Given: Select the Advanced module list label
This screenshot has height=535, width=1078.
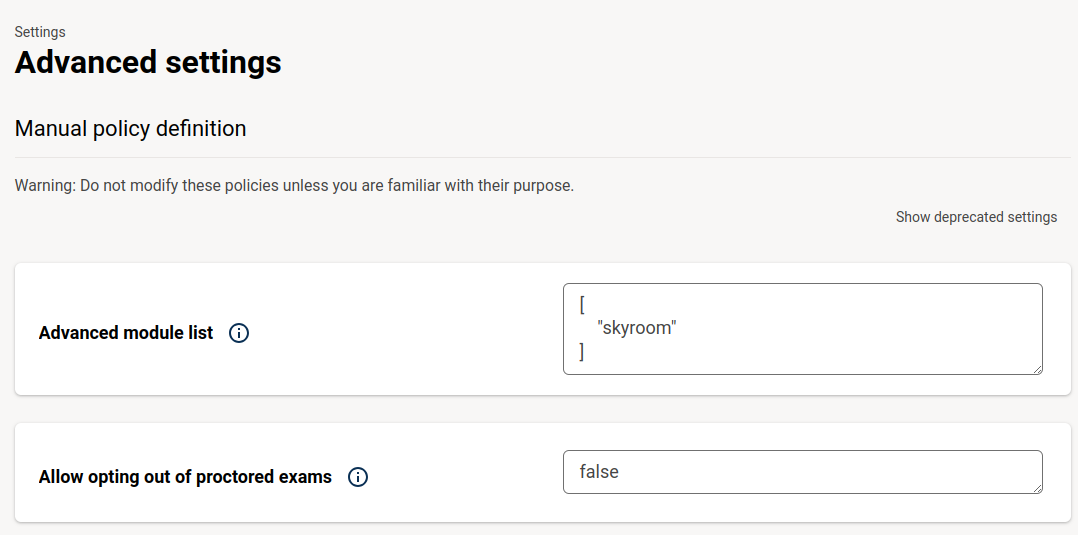Looking at the screenshot, I should 126,333.
